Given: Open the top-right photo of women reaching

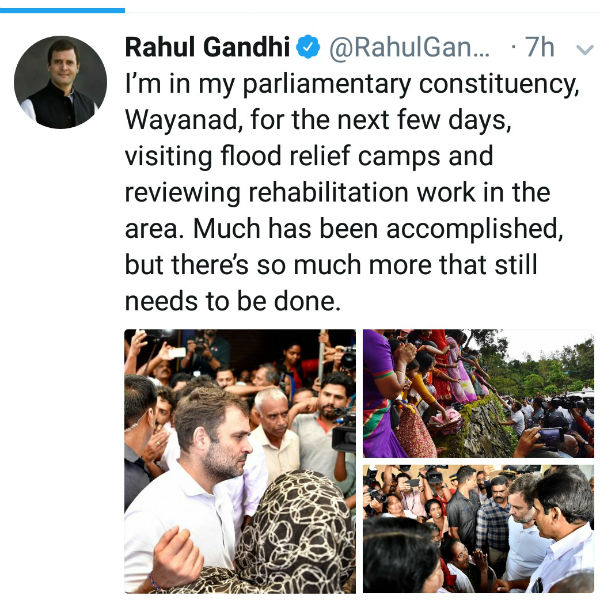Looking at the screenshot, I should coord(478,393).
